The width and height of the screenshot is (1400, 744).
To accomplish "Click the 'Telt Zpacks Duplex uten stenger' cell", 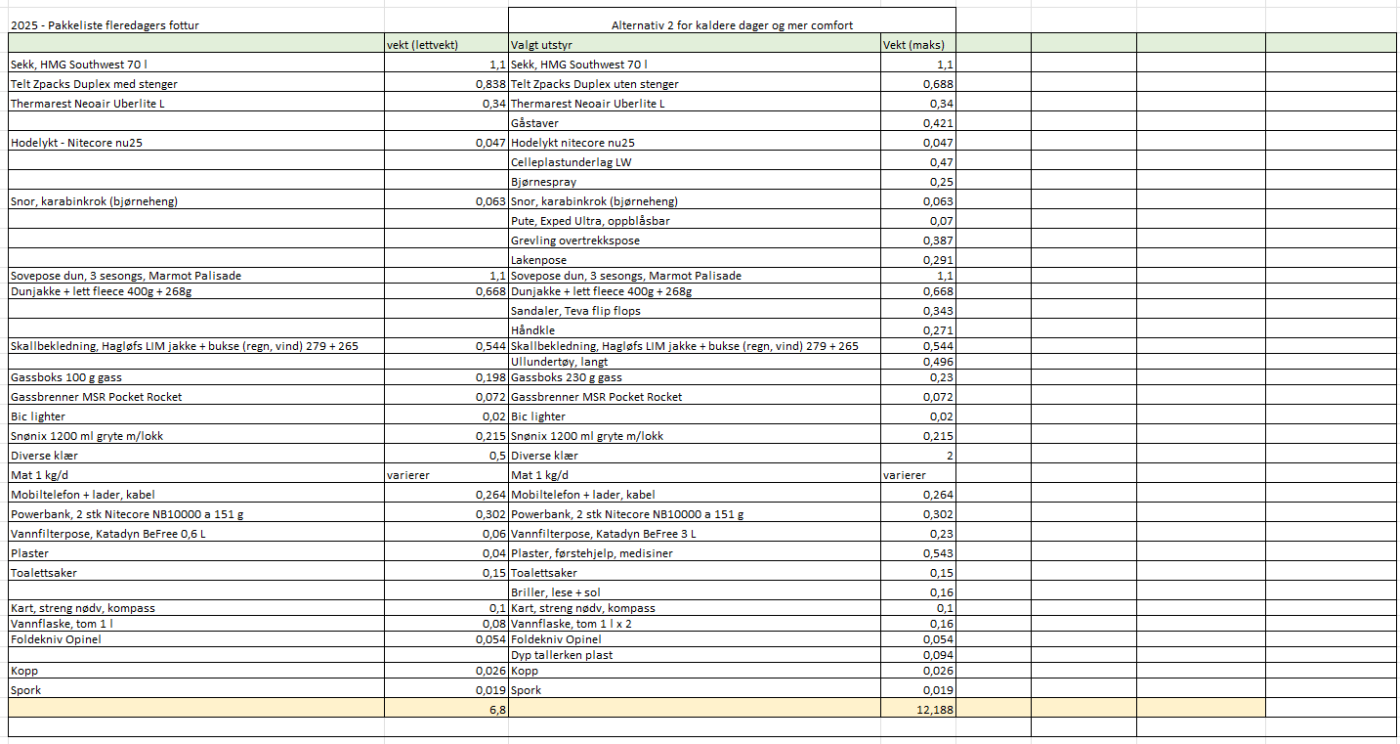I will [x=694, y=84].
